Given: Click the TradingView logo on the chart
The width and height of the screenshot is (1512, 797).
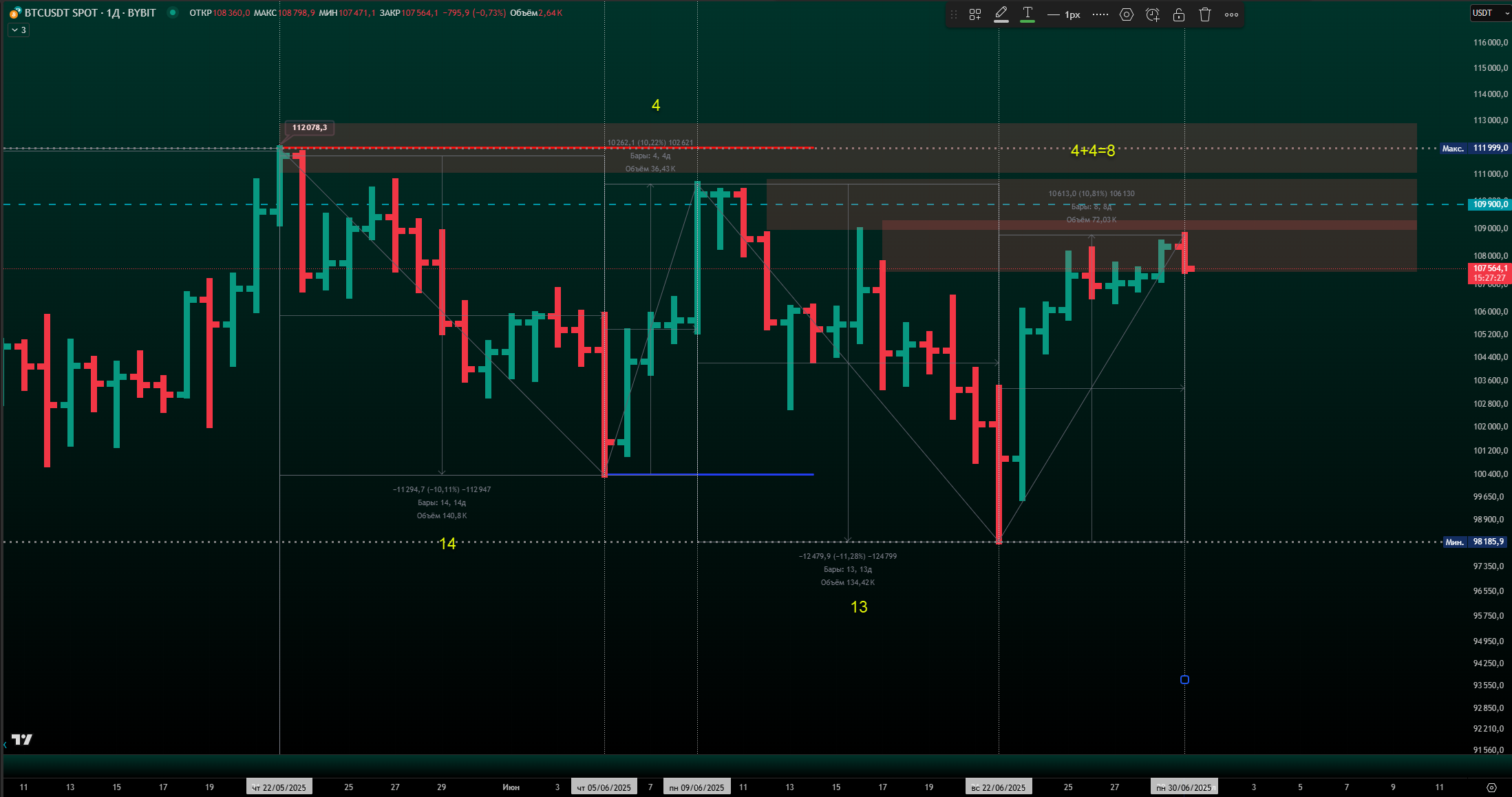Looking at the screenshot, I should point(22,739).
